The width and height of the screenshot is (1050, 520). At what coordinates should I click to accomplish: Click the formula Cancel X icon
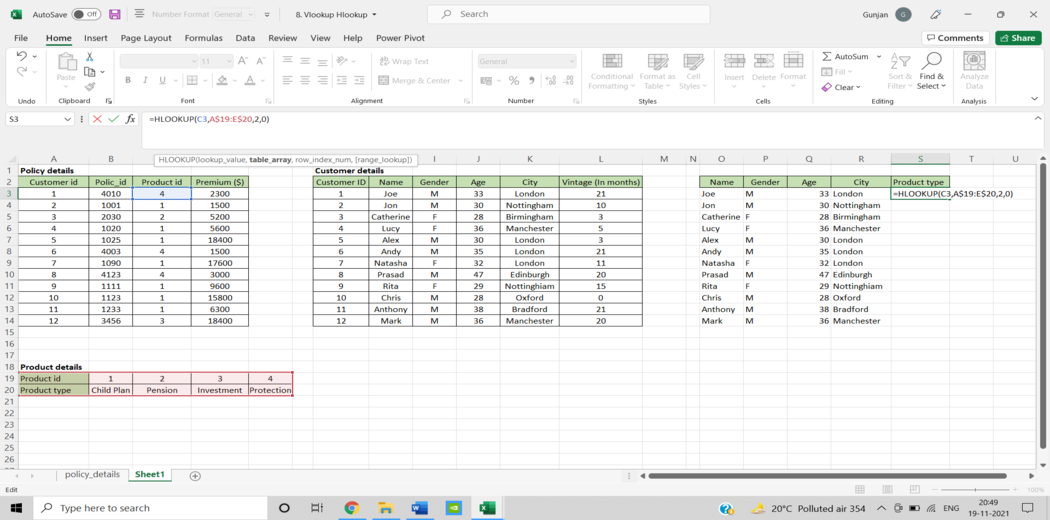tap(96, 119)
